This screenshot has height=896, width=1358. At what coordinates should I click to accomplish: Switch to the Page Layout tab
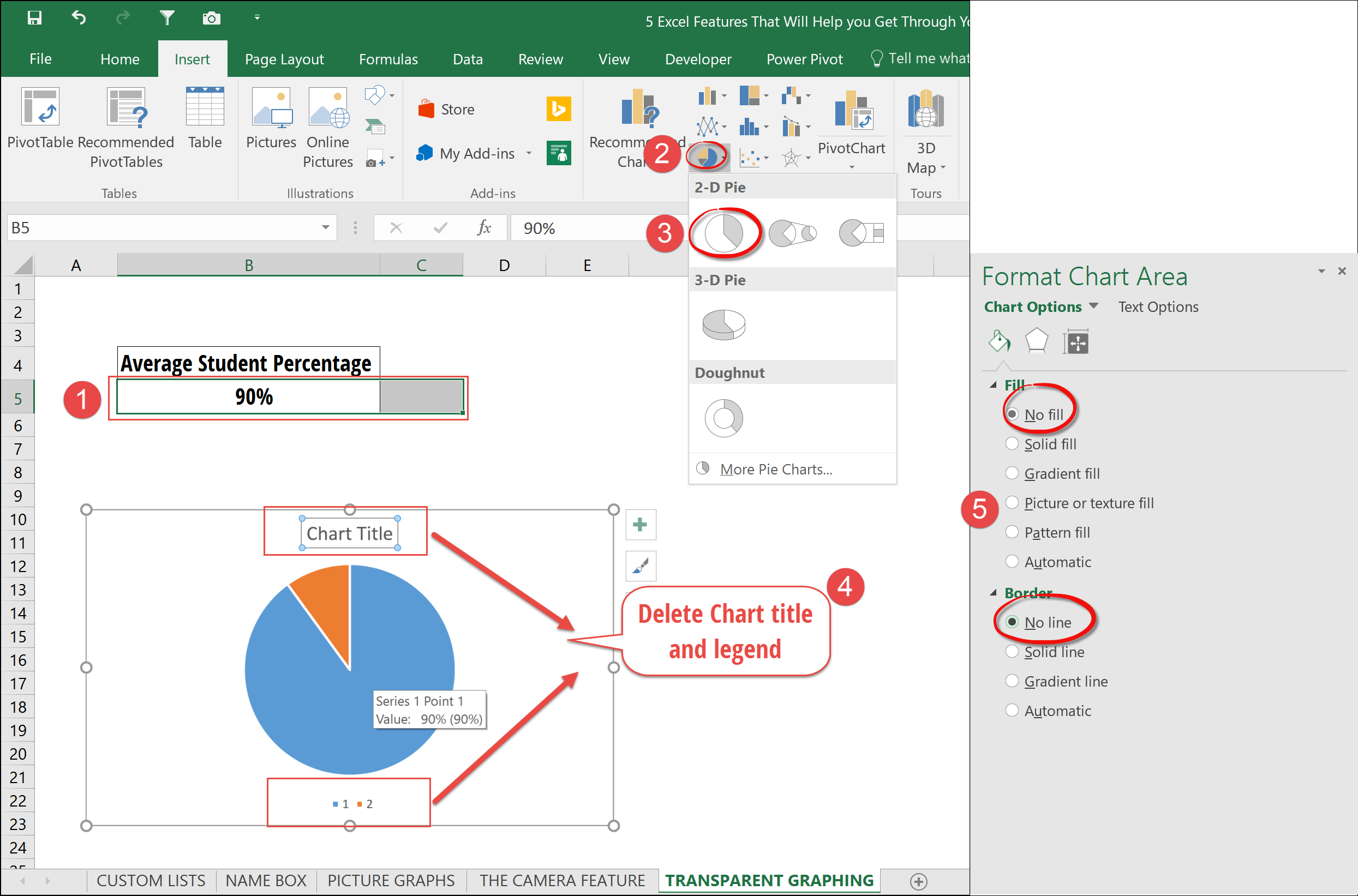tap(284, 59)
